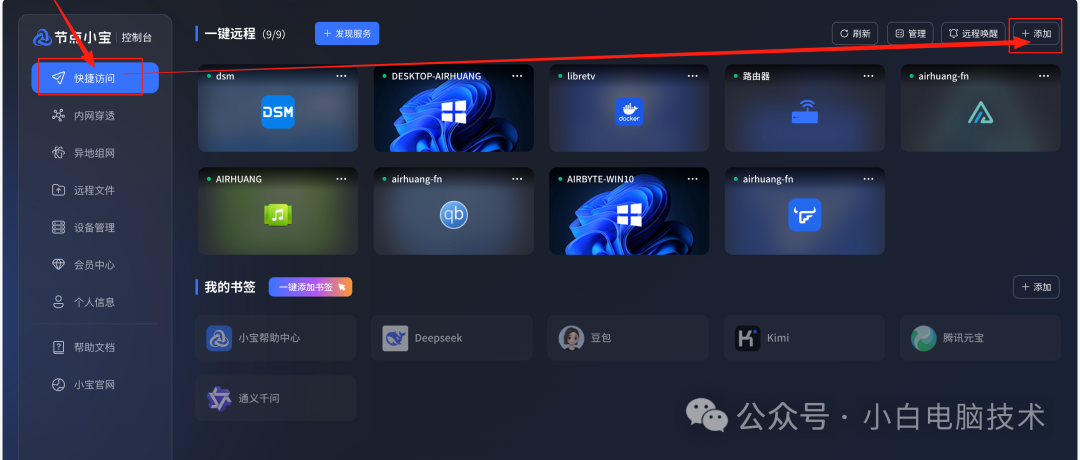Click the 远程唤醒 button
Viewport: 1080px width, 460px height.
click(x=973, y=33)
